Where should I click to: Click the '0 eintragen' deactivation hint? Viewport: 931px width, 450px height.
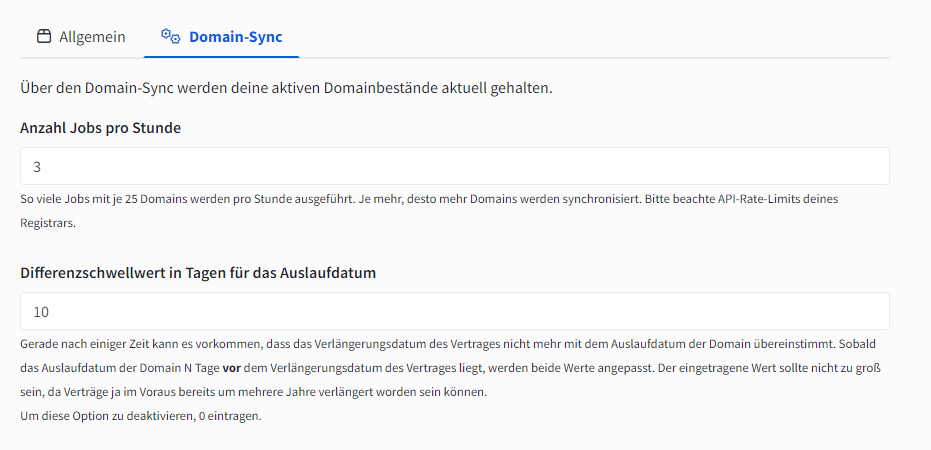[140, 415]
